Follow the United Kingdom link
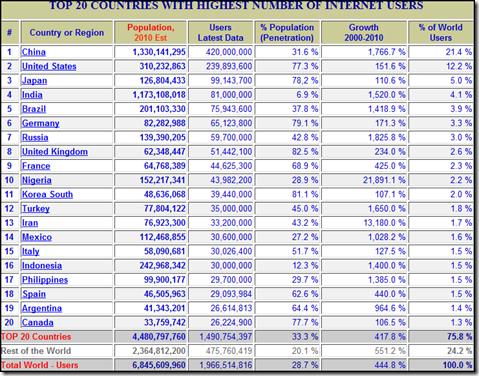Screen dimensions: 479x376 point(55,152)
